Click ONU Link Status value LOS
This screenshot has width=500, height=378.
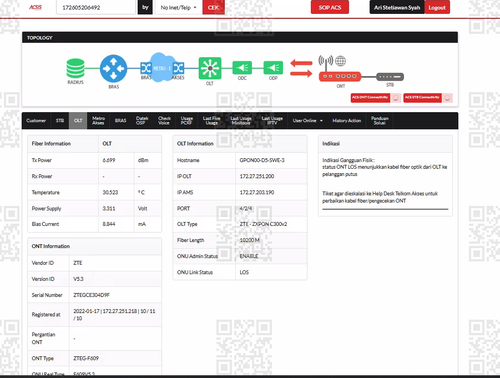pos(244,272)
